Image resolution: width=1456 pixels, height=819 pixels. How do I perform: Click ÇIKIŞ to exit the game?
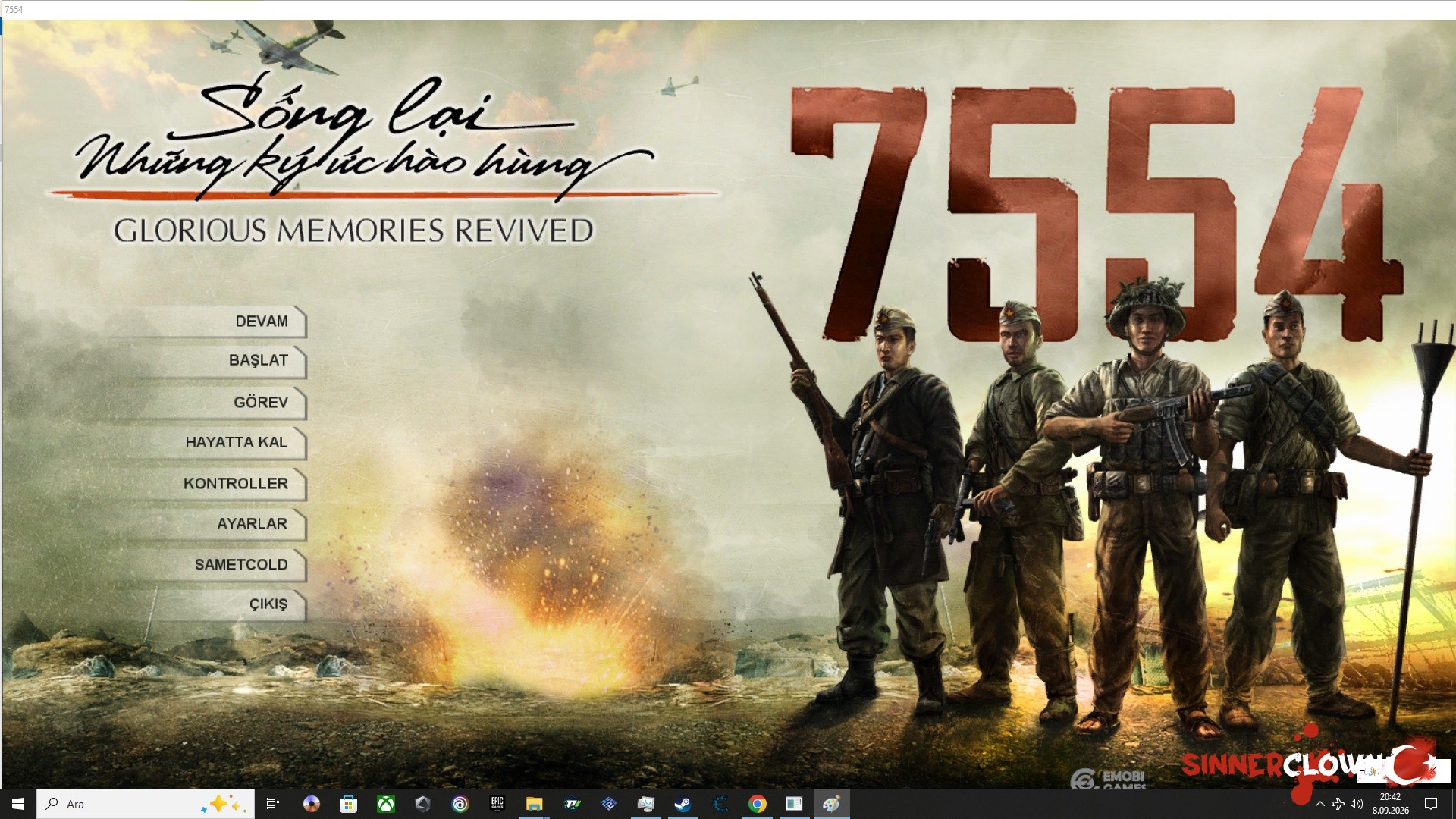point(268,604)
